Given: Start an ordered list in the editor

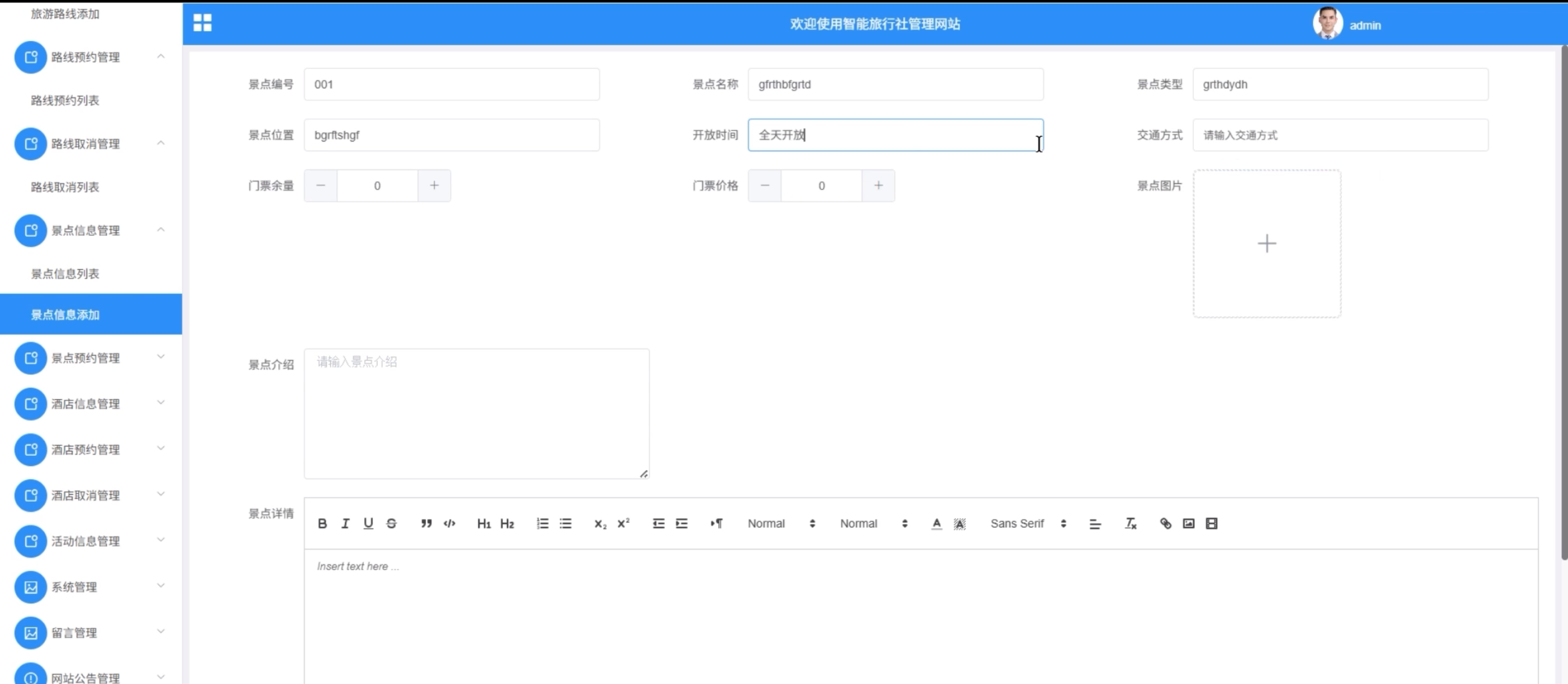Looking at the screenshot, I should (543, 523).
